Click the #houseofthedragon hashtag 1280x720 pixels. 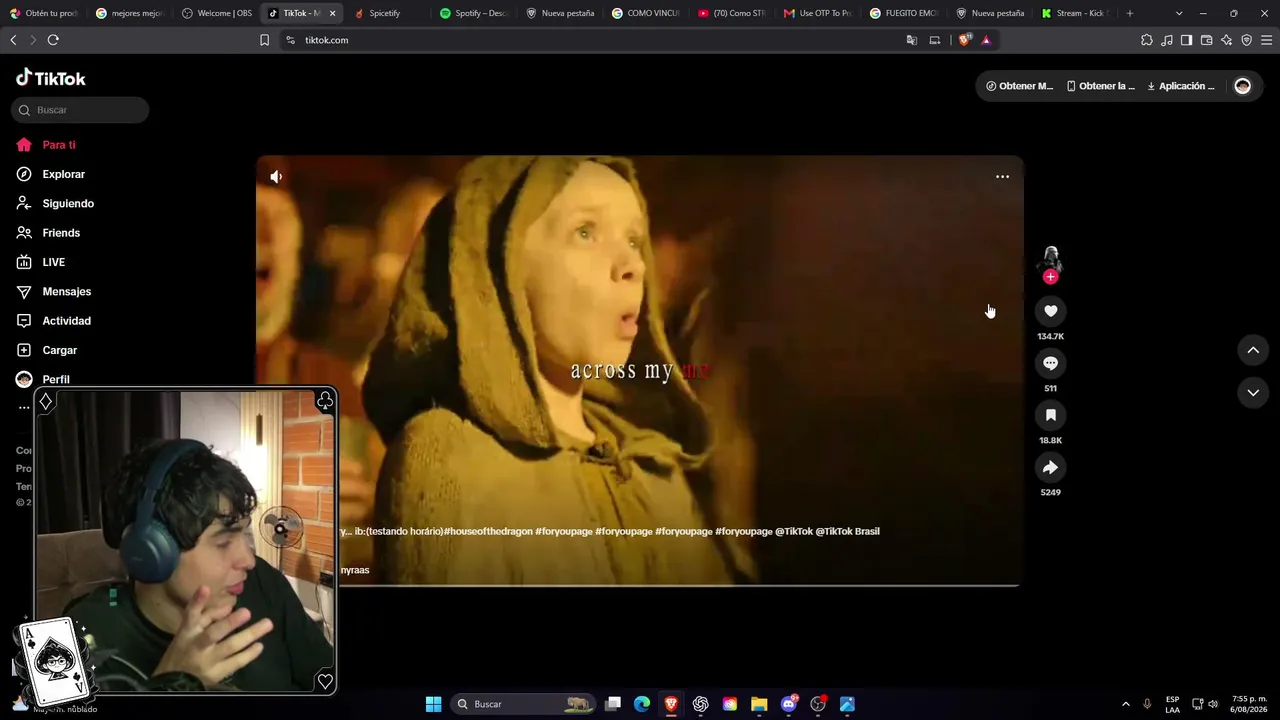(487, 531)
